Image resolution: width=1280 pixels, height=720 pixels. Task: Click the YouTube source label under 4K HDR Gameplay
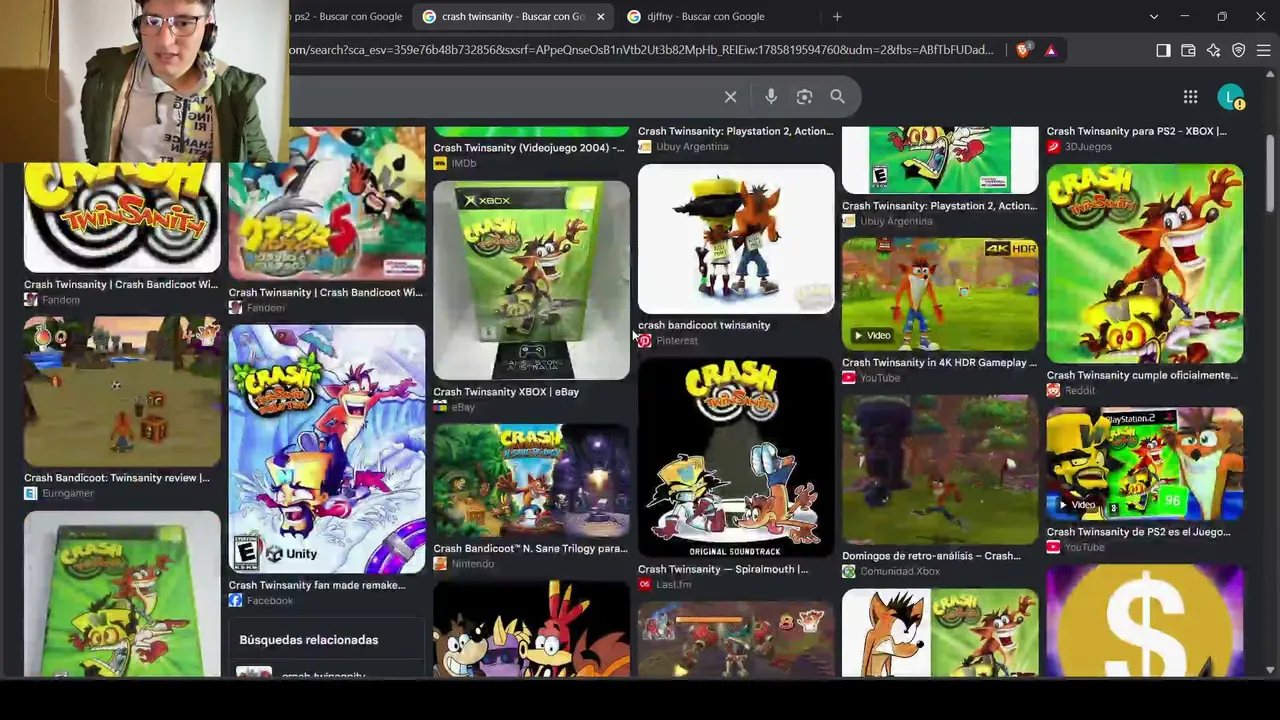pos(880,378)
